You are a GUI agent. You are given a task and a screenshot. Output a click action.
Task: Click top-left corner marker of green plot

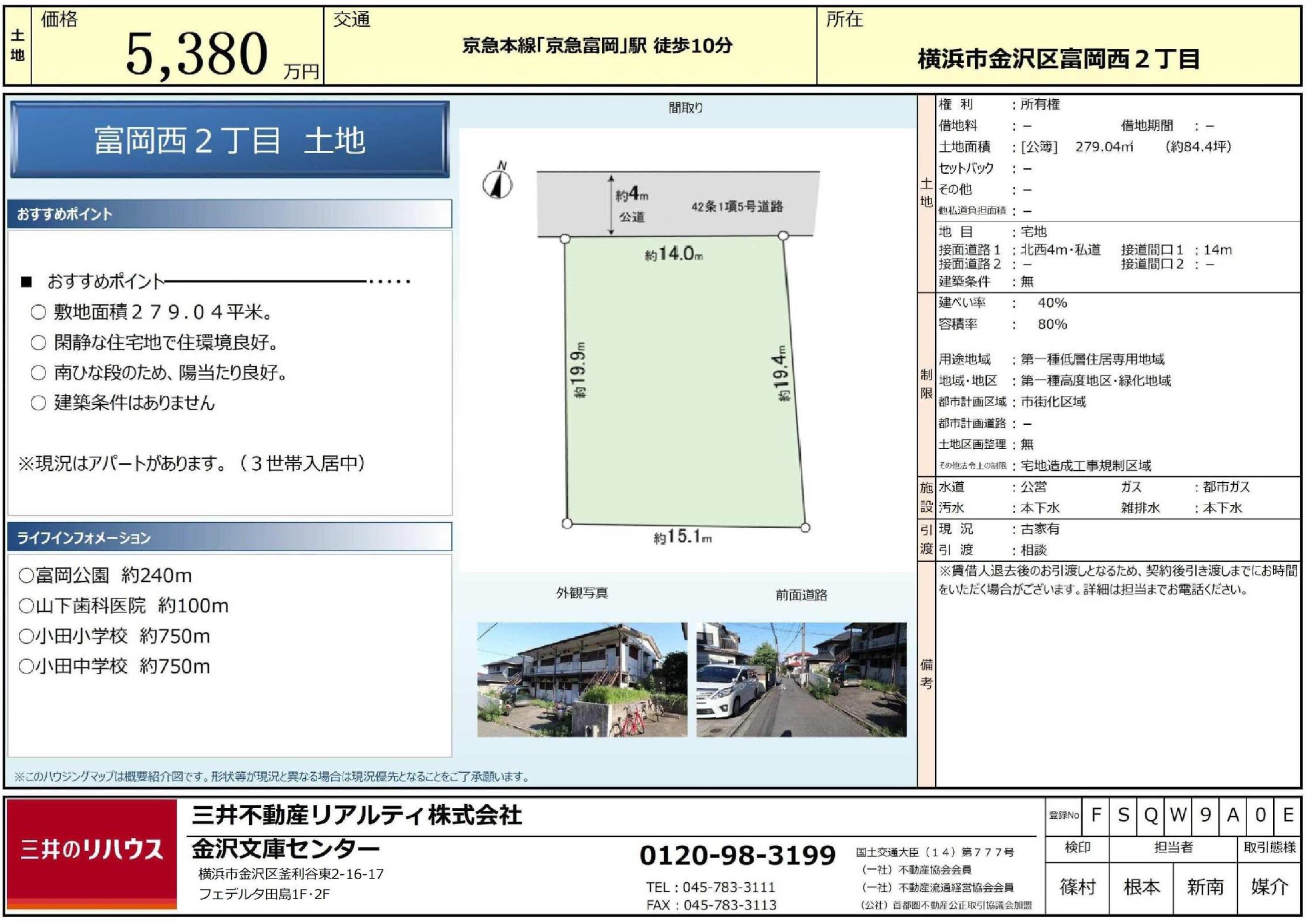(x=565, y=238)
